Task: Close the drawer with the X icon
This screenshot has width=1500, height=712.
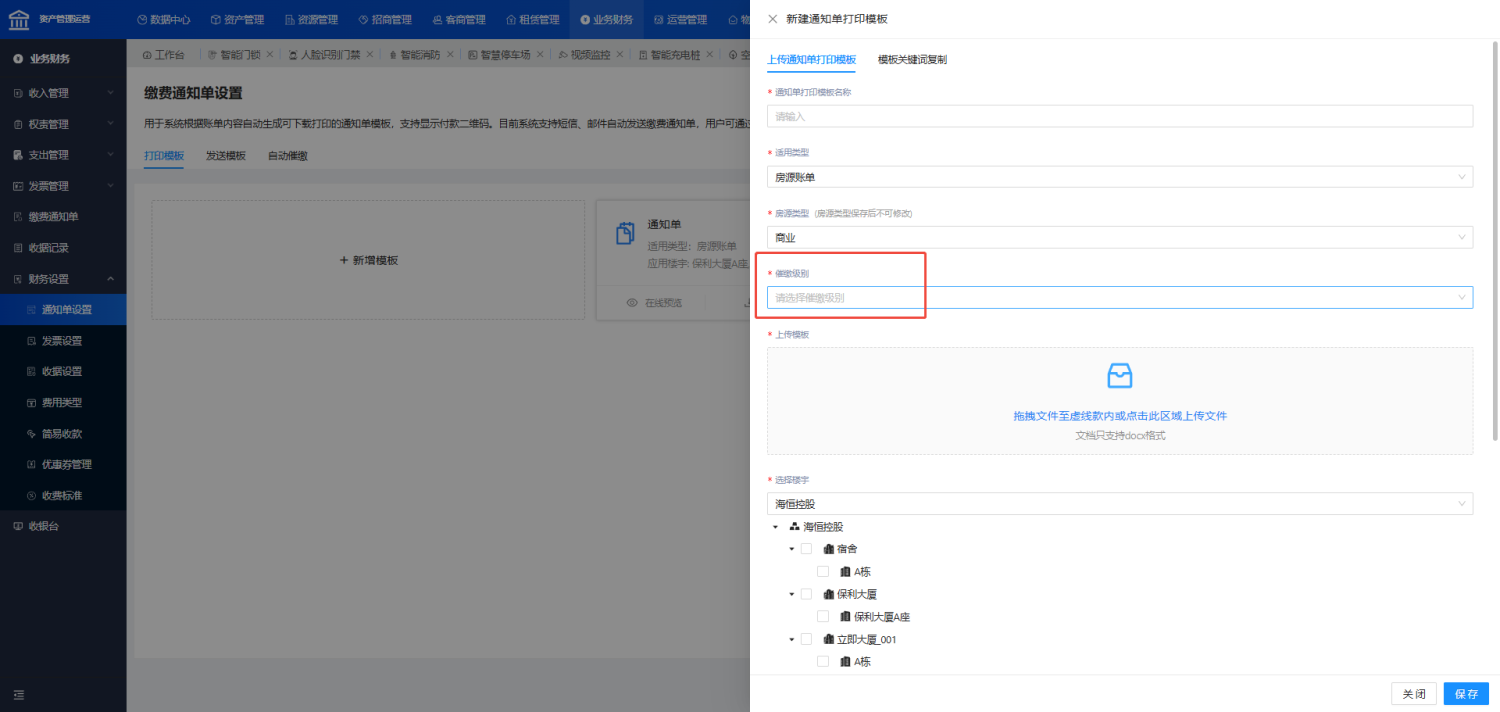Action: 772,19
